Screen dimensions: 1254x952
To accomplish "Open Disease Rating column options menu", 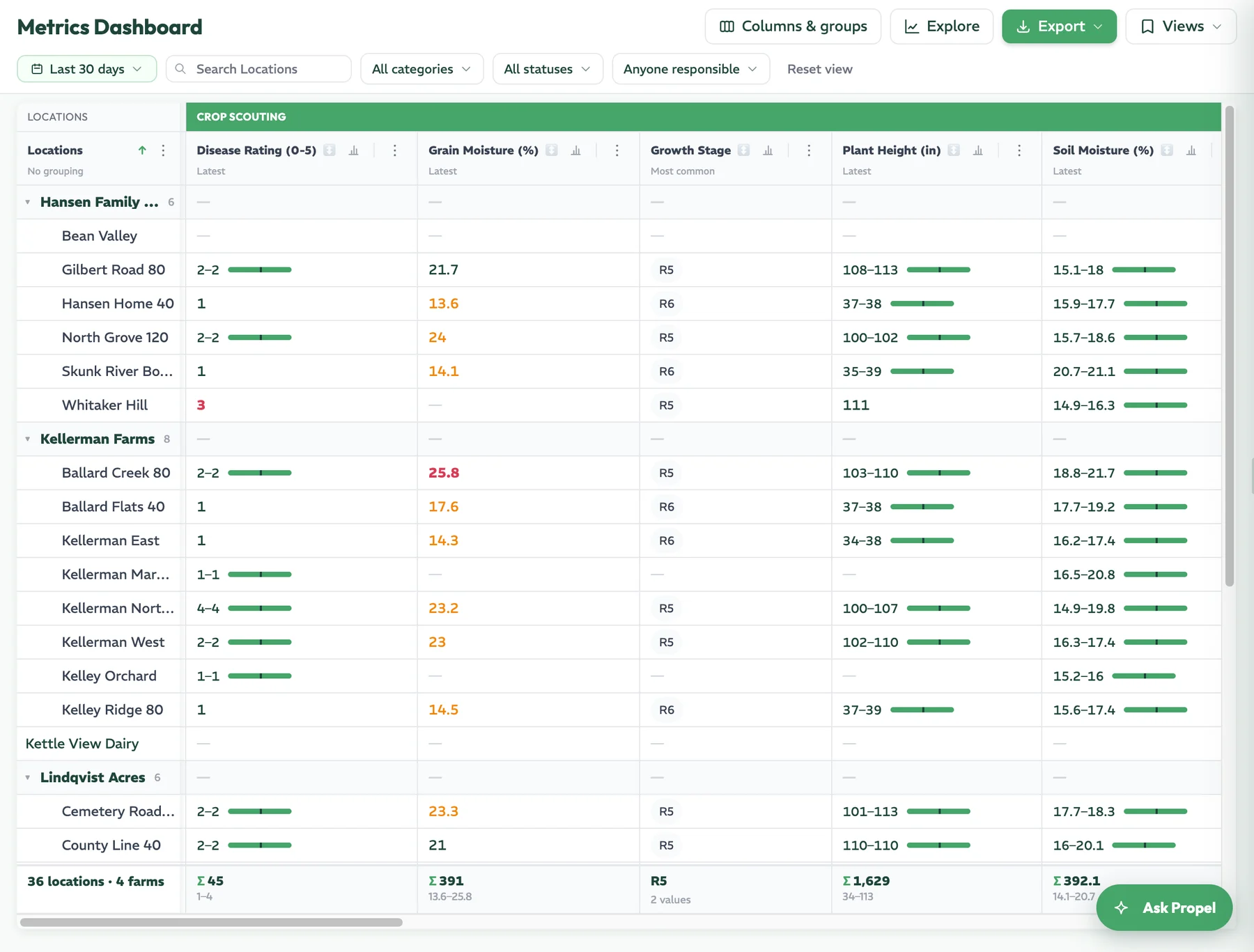I will (x=395, y=150).
